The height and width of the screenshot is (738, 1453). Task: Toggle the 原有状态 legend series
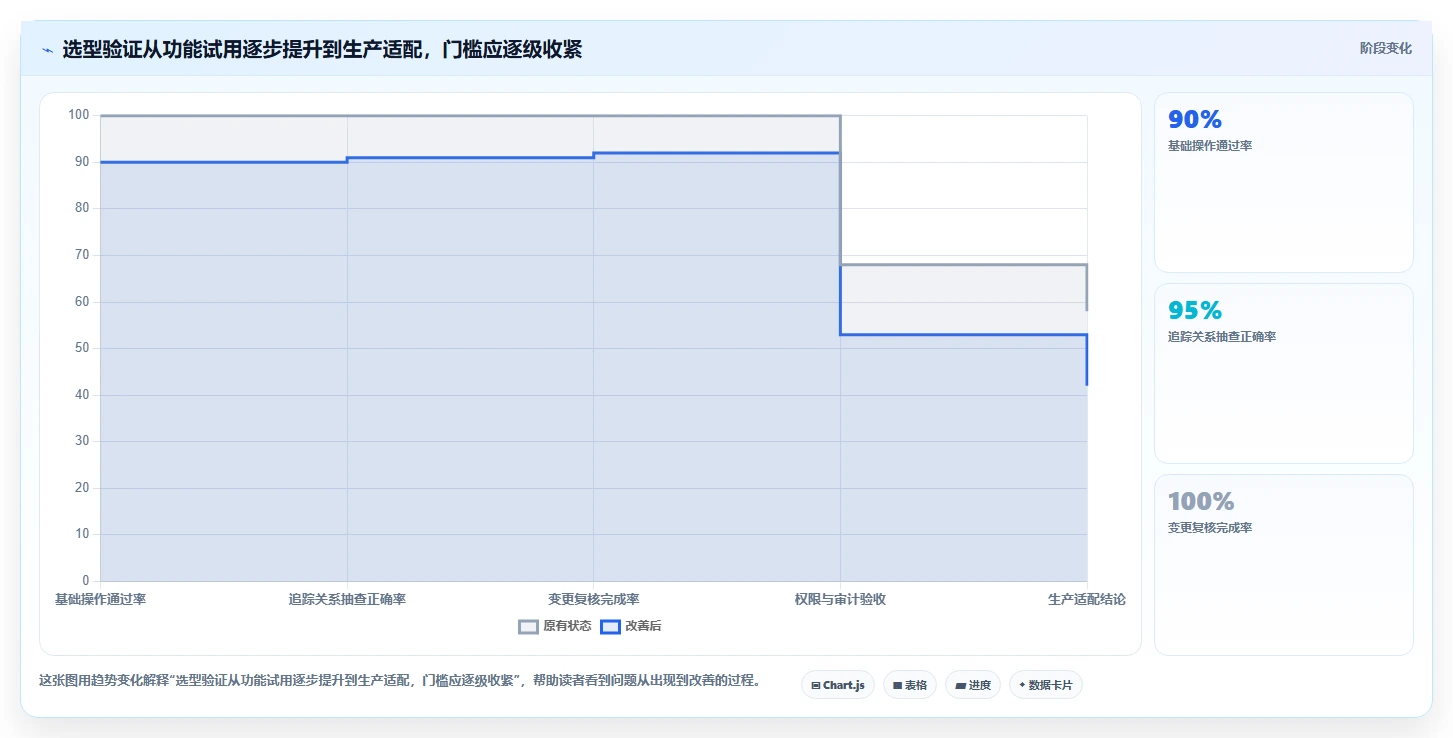click(x=555, y=627)
